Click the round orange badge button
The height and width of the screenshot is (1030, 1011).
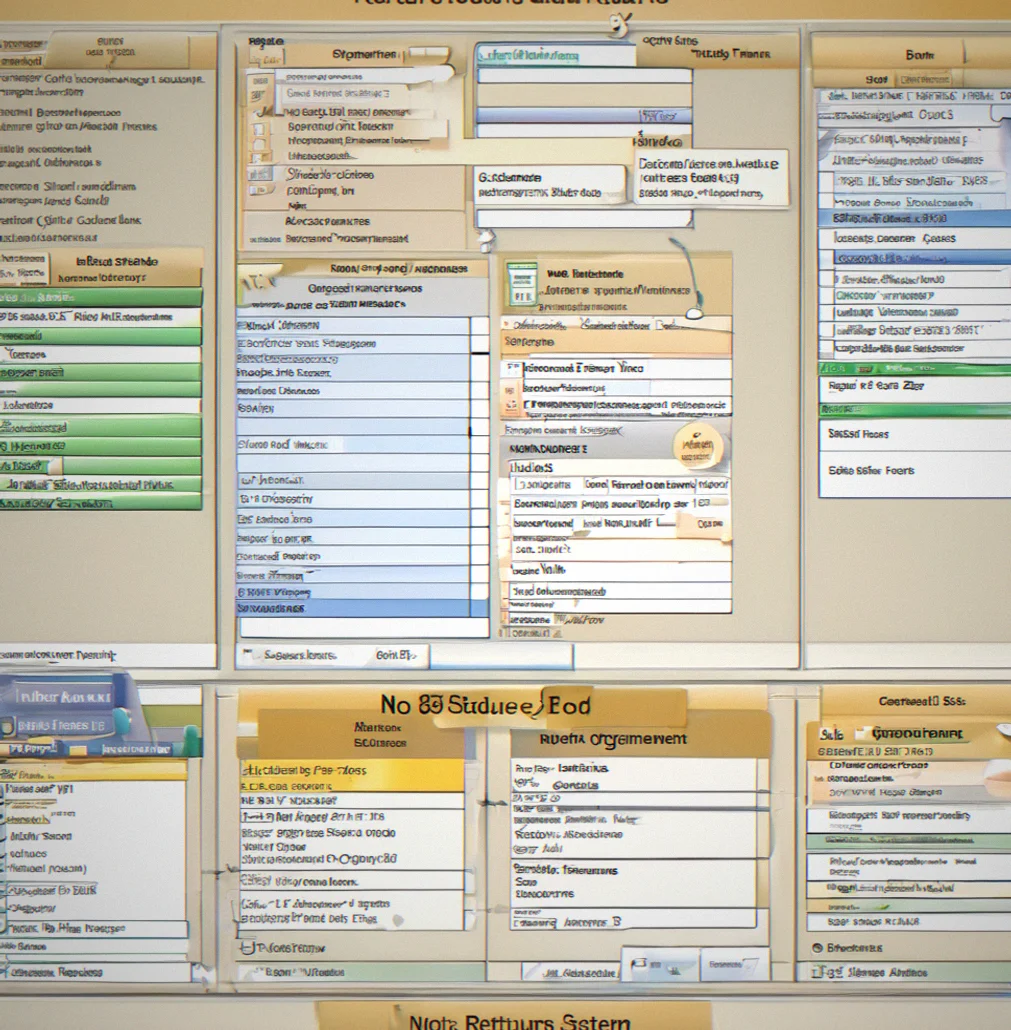[698, 447]
